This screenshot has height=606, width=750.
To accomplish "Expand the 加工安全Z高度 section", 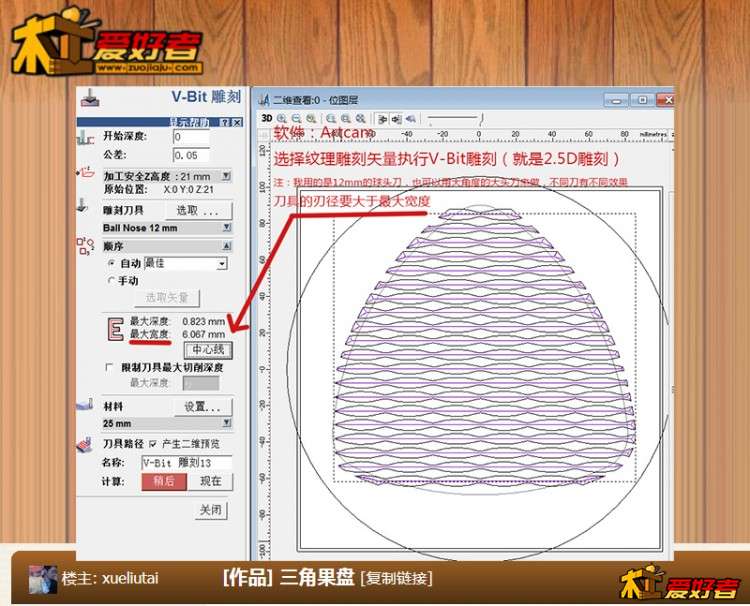I will coord(226,176).
